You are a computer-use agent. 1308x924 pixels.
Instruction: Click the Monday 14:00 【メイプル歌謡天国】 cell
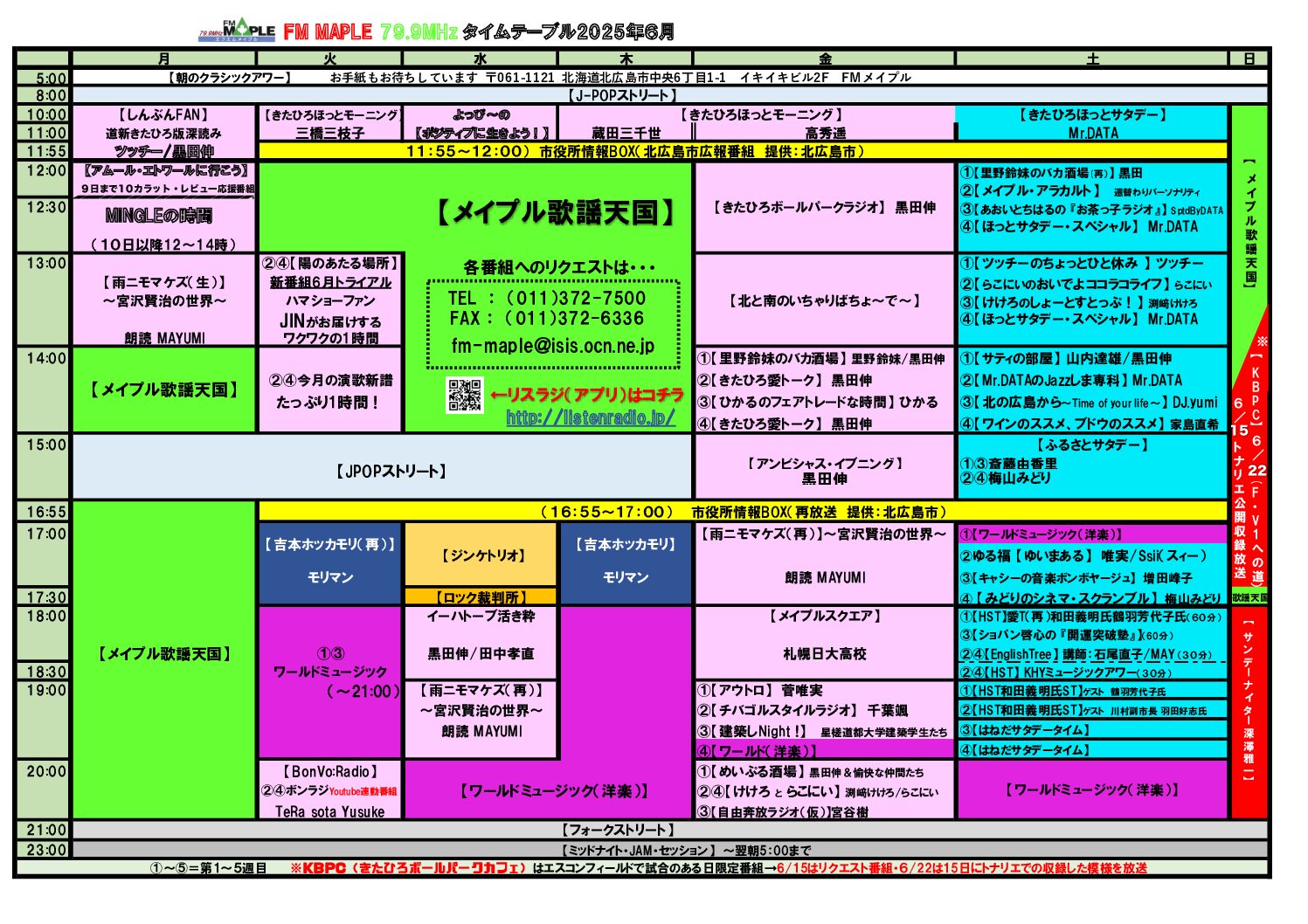(164, 390)
